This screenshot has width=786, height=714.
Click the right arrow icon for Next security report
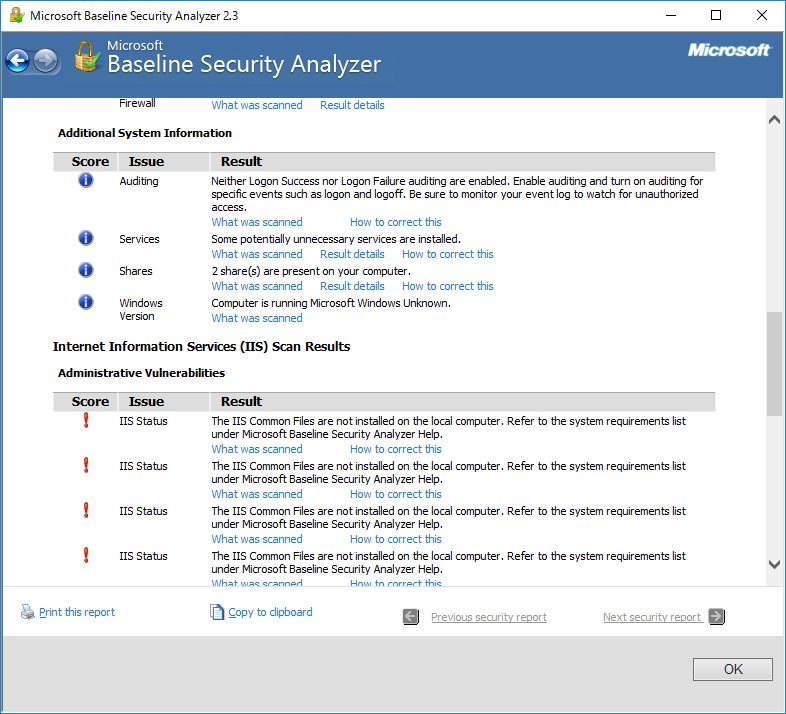coord(717,616)
